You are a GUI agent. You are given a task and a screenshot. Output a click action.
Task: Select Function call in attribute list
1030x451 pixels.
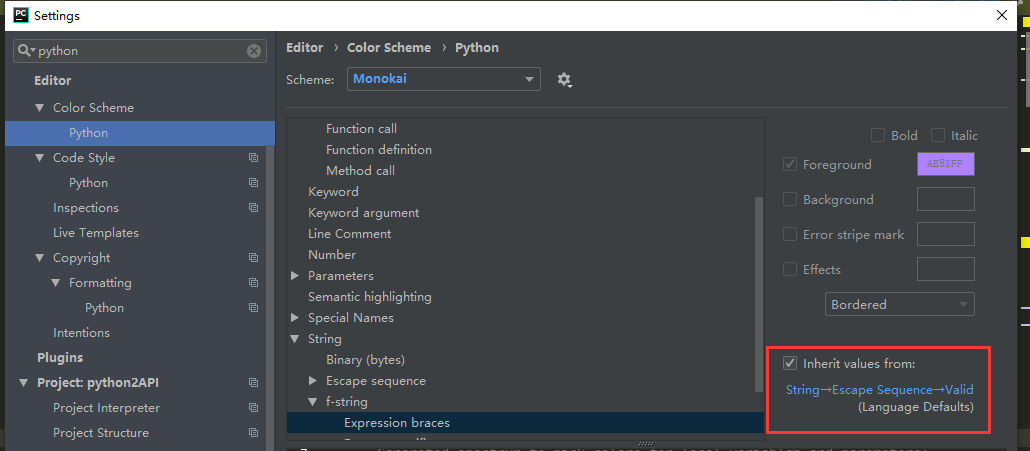[361, 129]
